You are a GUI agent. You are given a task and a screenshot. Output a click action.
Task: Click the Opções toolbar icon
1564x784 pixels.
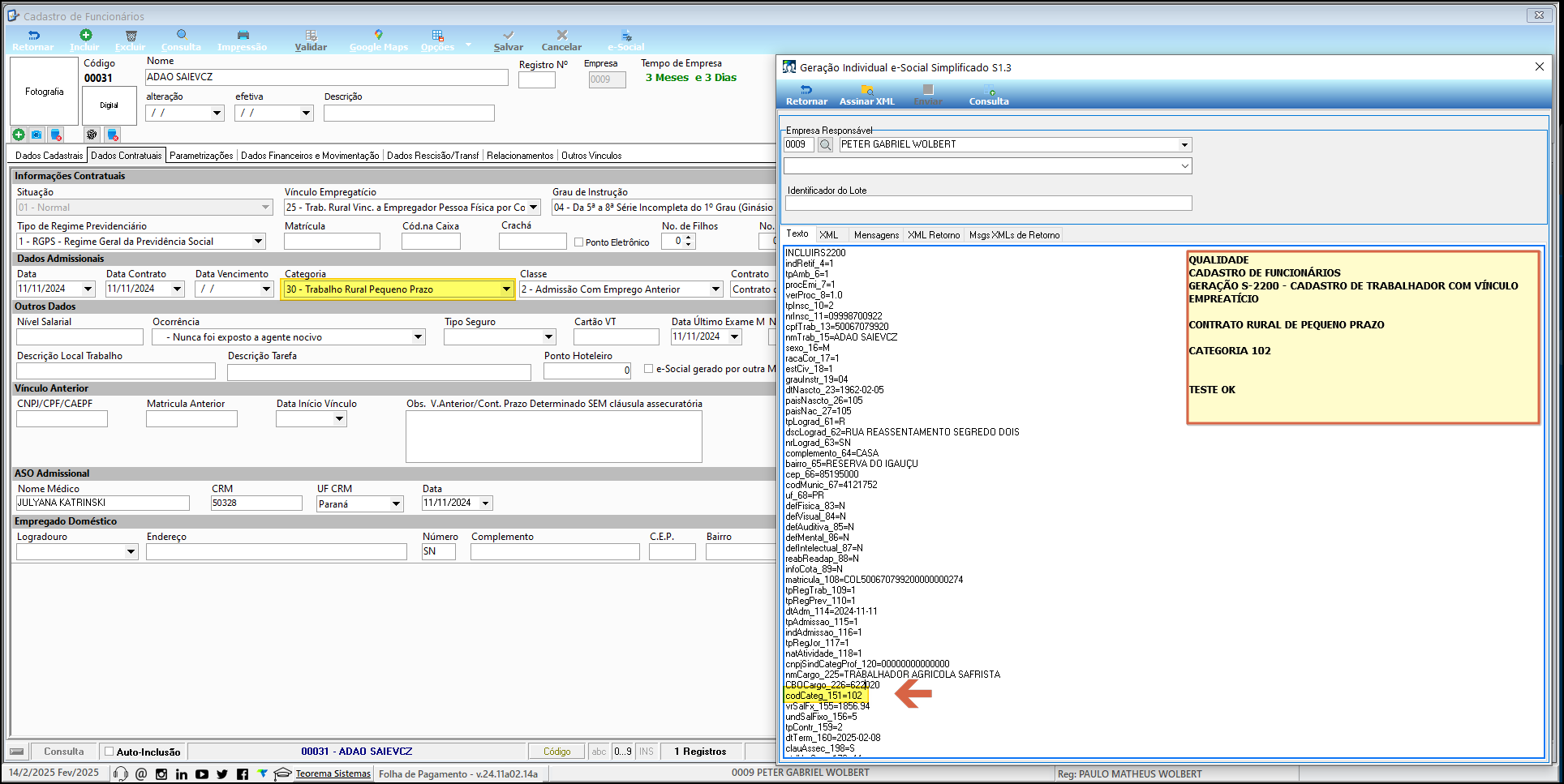(x=438, y=36)
